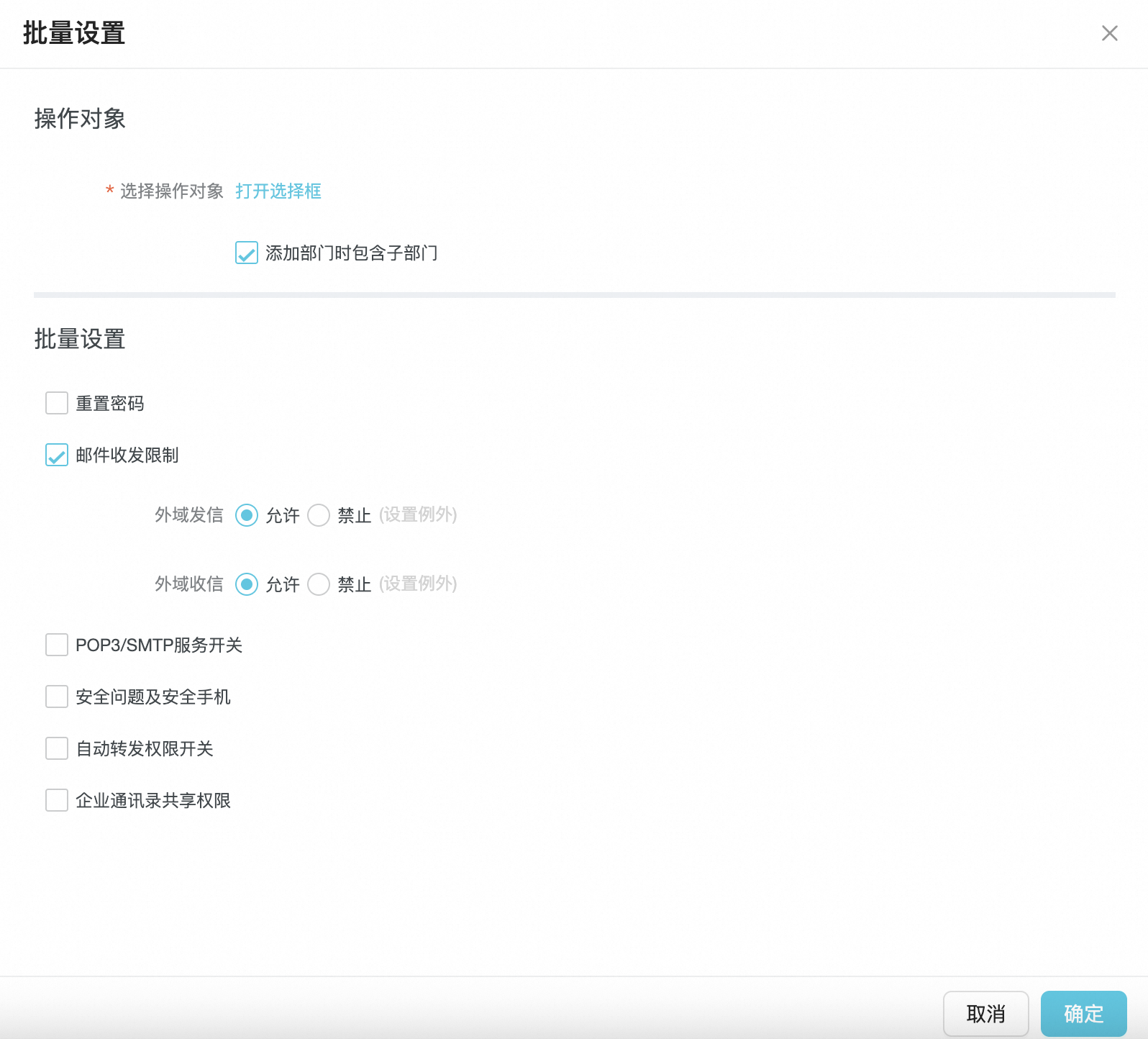The width and height of the screenshot is (1148, 1039).
Task: Click the 选择操作对象 field label
Action: coord(172,191)
